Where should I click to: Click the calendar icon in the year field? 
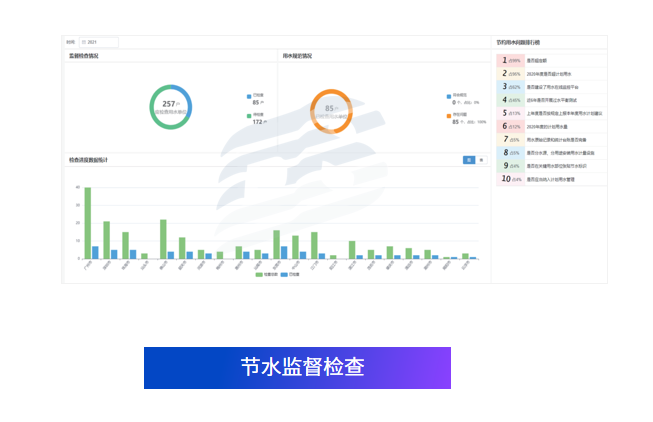(83, 42)
